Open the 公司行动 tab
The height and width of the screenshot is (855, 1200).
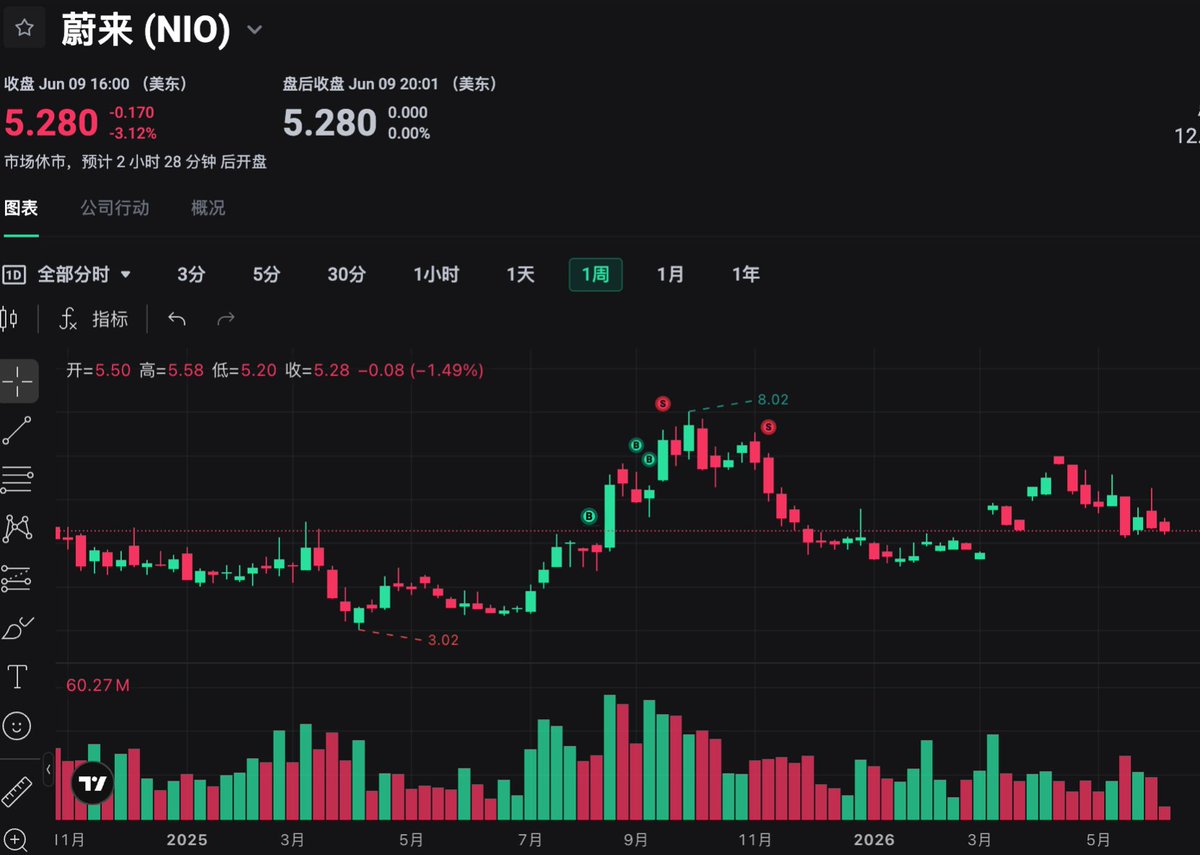115,208
